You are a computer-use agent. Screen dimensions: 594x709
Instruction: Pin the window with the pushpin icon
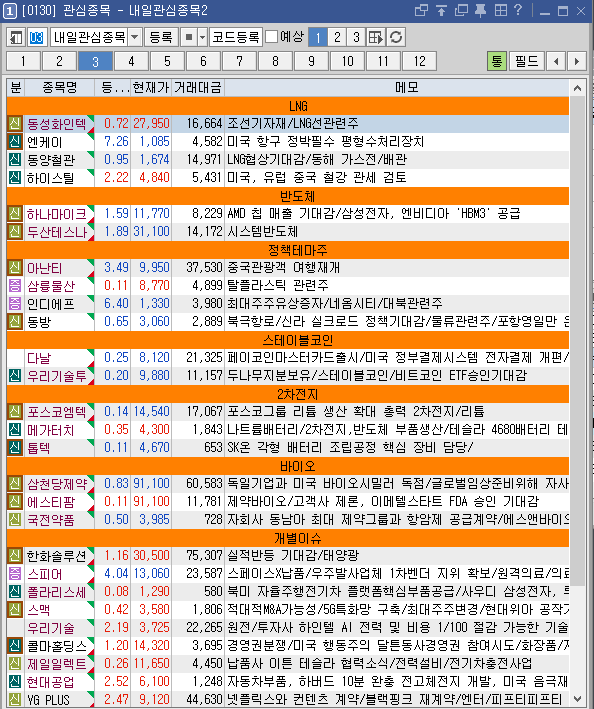[x=481, y=10]
